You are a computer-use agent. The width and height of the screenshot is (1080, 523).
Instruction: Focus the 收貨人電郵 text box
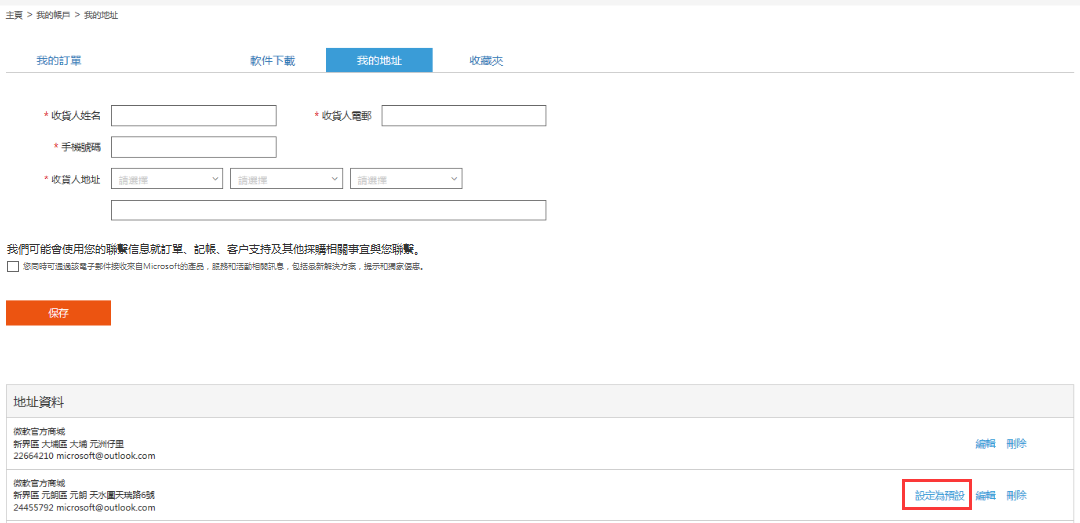tap(463, 116)
